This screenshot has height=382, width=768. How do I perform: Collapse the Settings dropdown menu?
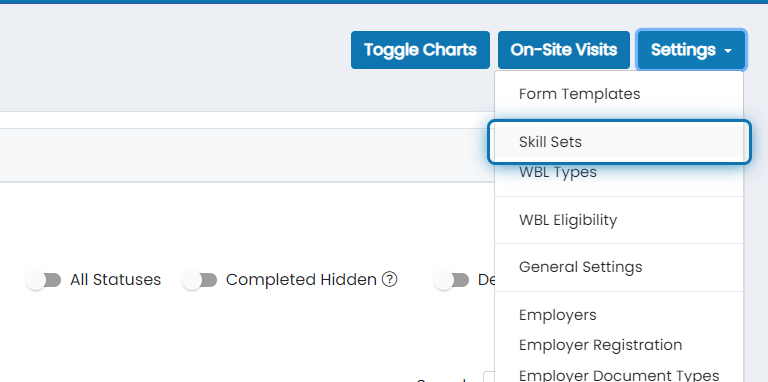(x=691, y=50)
